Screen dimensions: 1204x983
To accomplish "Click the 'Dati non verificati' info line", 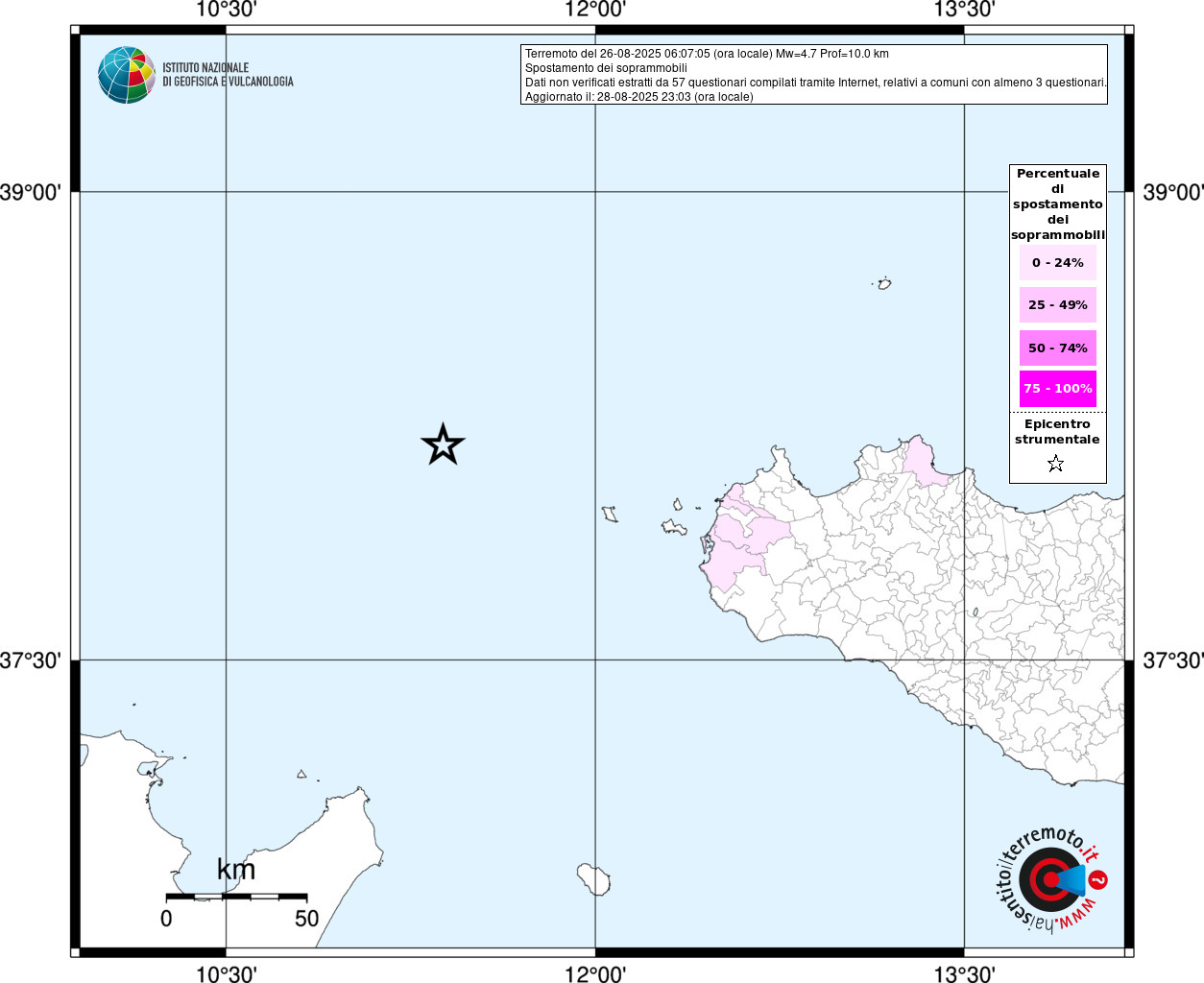I will pyautogui.click(x=815, y=83).
